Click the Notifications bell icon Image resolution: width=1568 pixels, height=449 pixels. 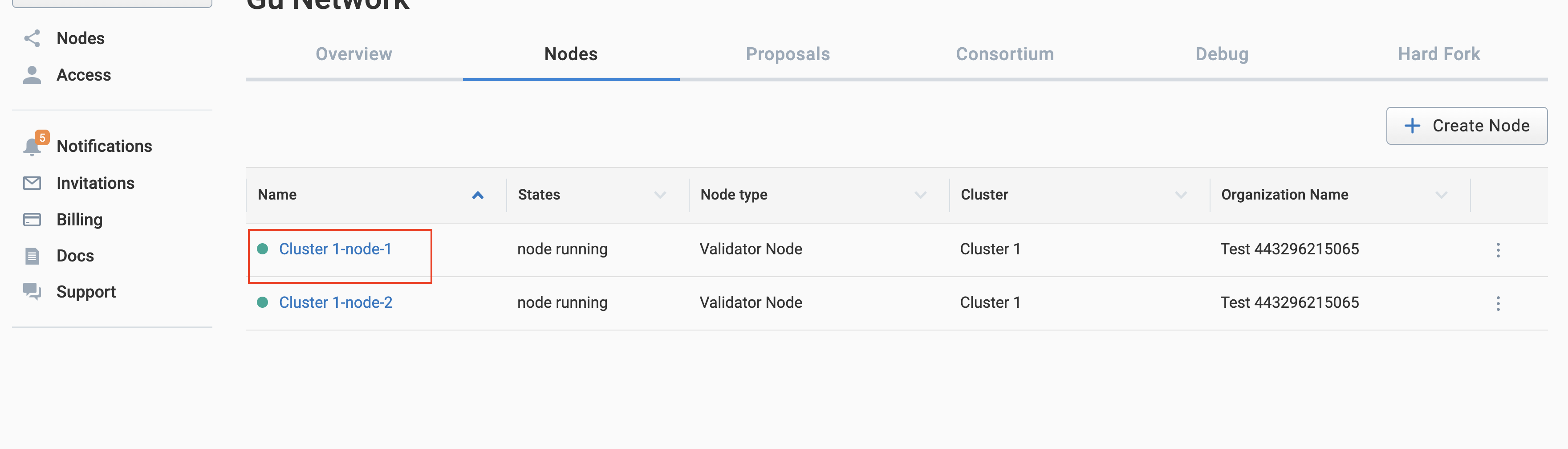coord(32,147)
